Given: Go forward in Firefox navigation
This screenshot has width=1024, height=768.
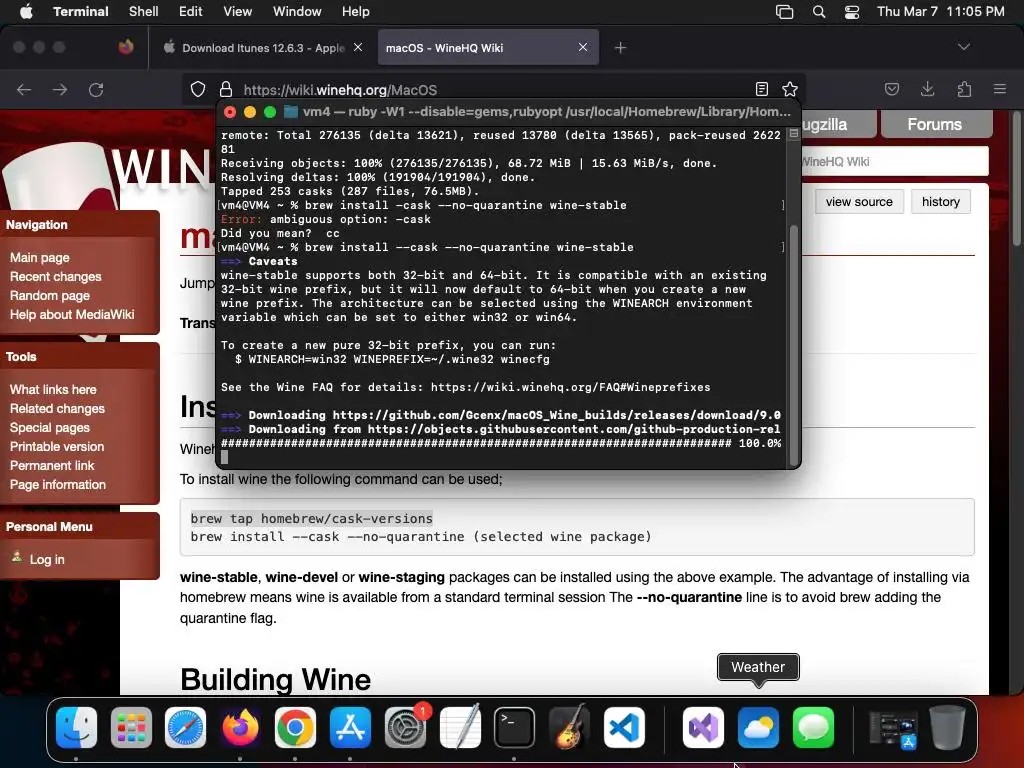Looking at the screenshot, I should click(60, 89).
